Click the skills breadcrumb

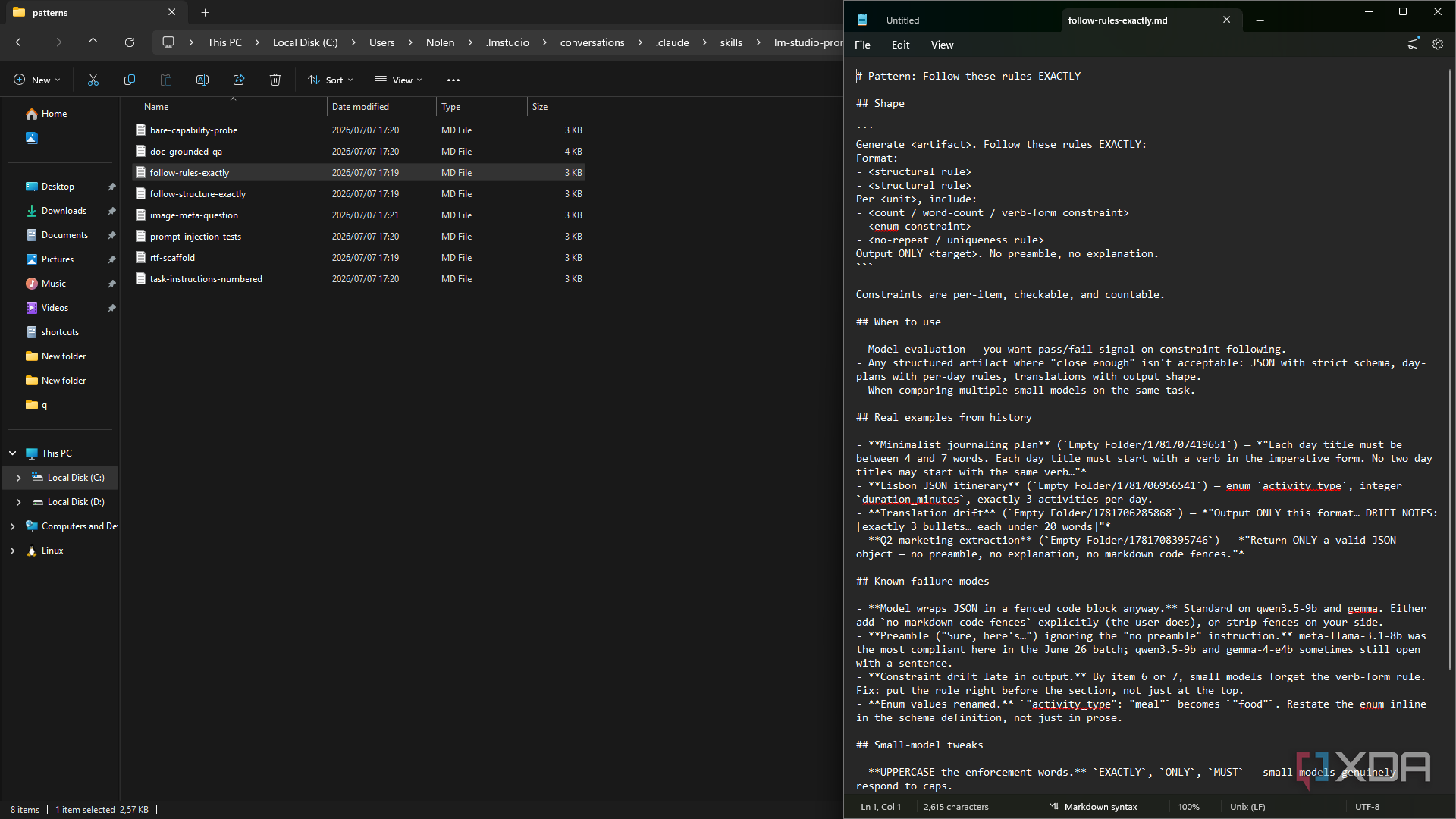731,42
